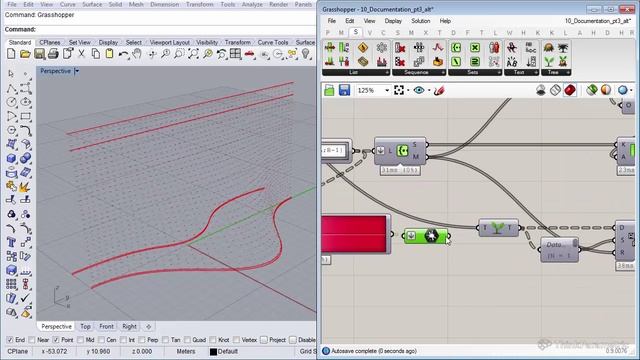This screenshot has height=360, width=640.
Task: Click the Print icon in Rhino toolbar
Action: click(x=53, y=53)
